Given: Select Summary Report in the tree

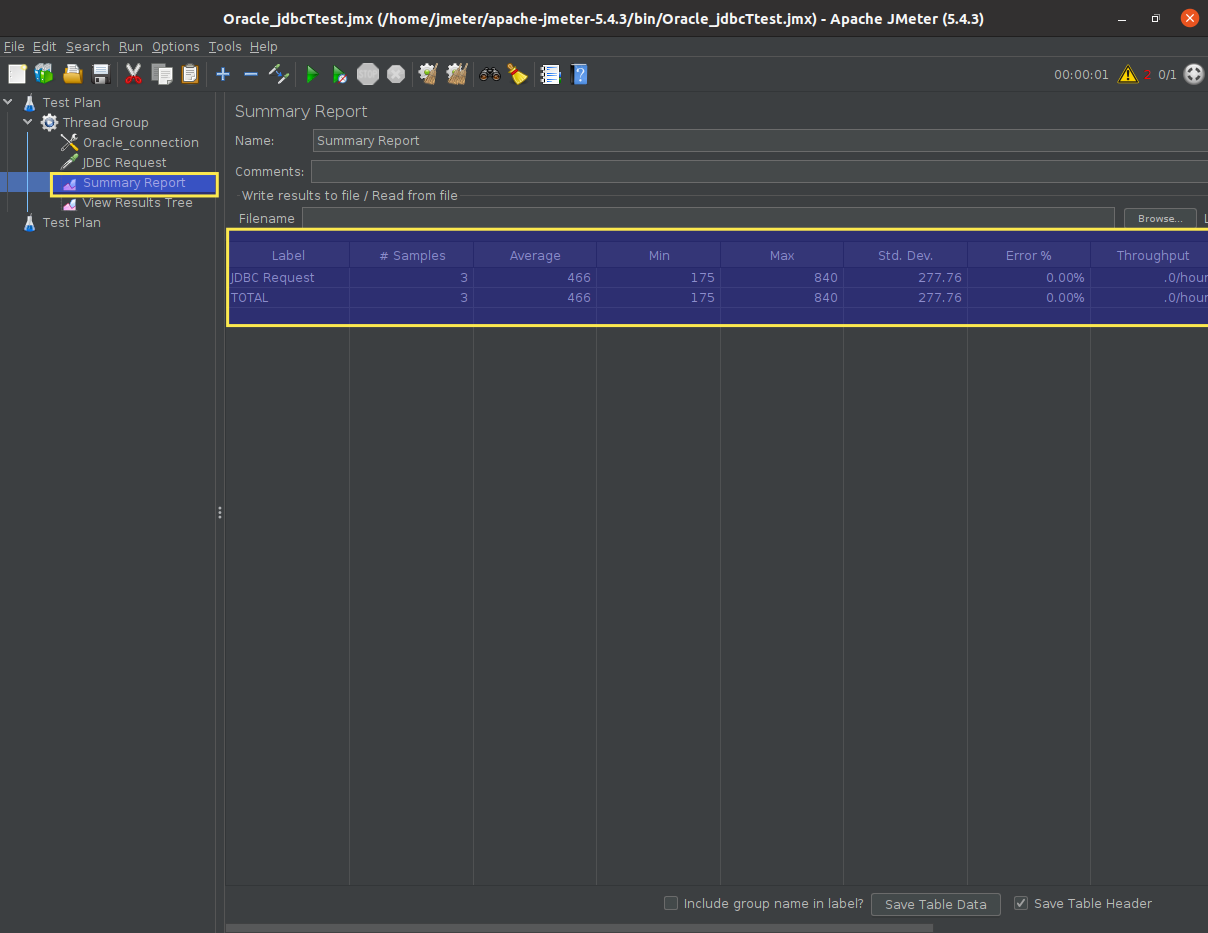Looking at the screenshot, I should pyautogui.click(x=134, y=183).
